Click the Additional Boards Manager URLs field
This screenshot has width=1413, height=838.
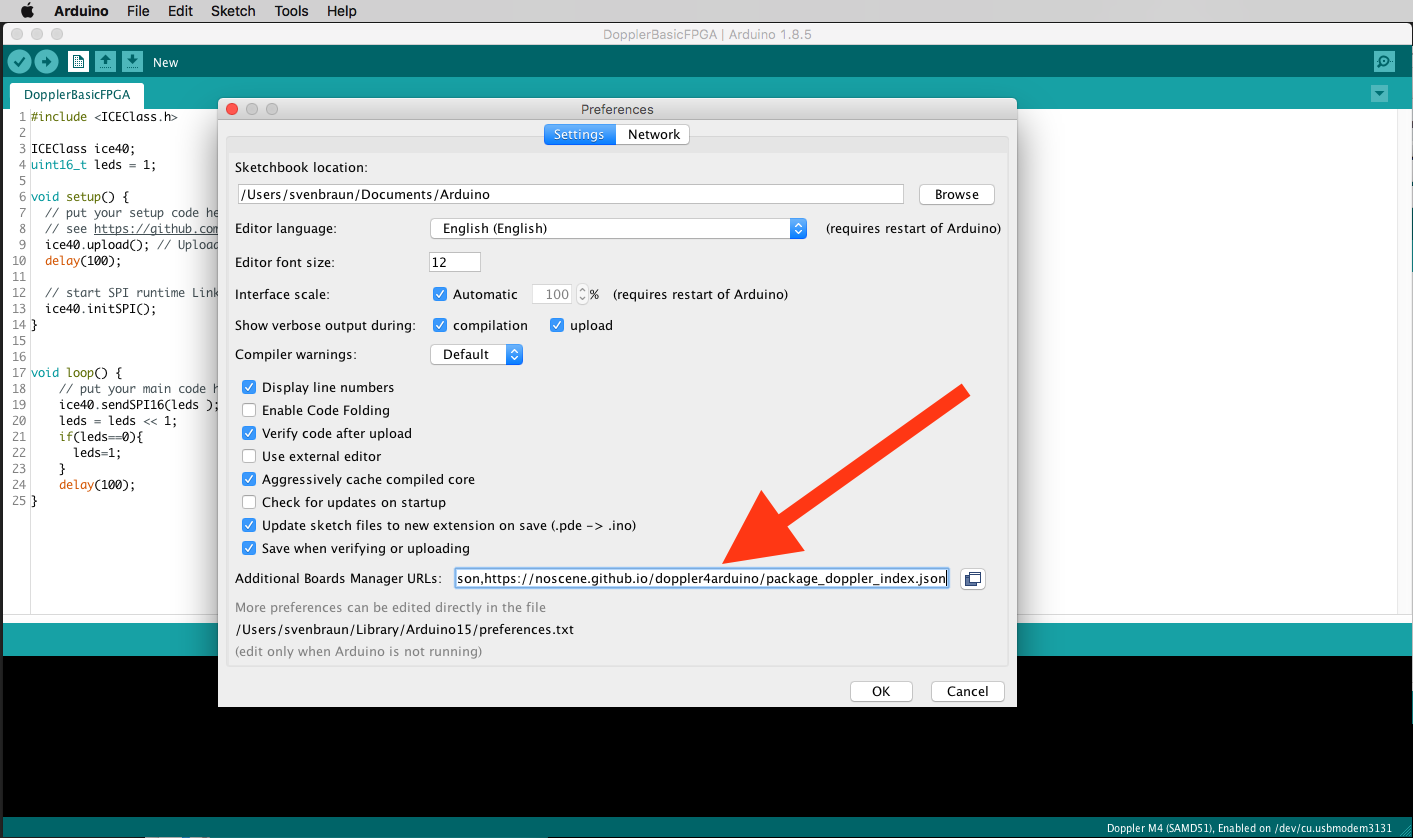[701, 578]
